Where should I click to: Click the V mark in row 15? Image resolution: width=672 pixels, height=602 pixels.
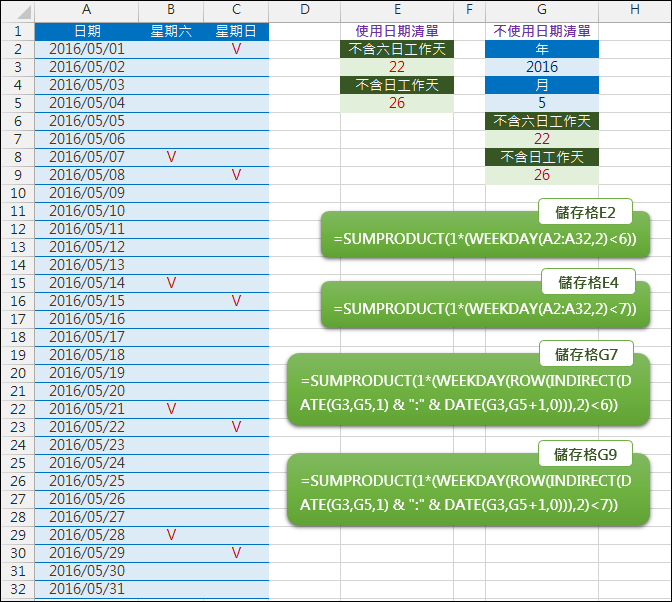coord(171,283)
